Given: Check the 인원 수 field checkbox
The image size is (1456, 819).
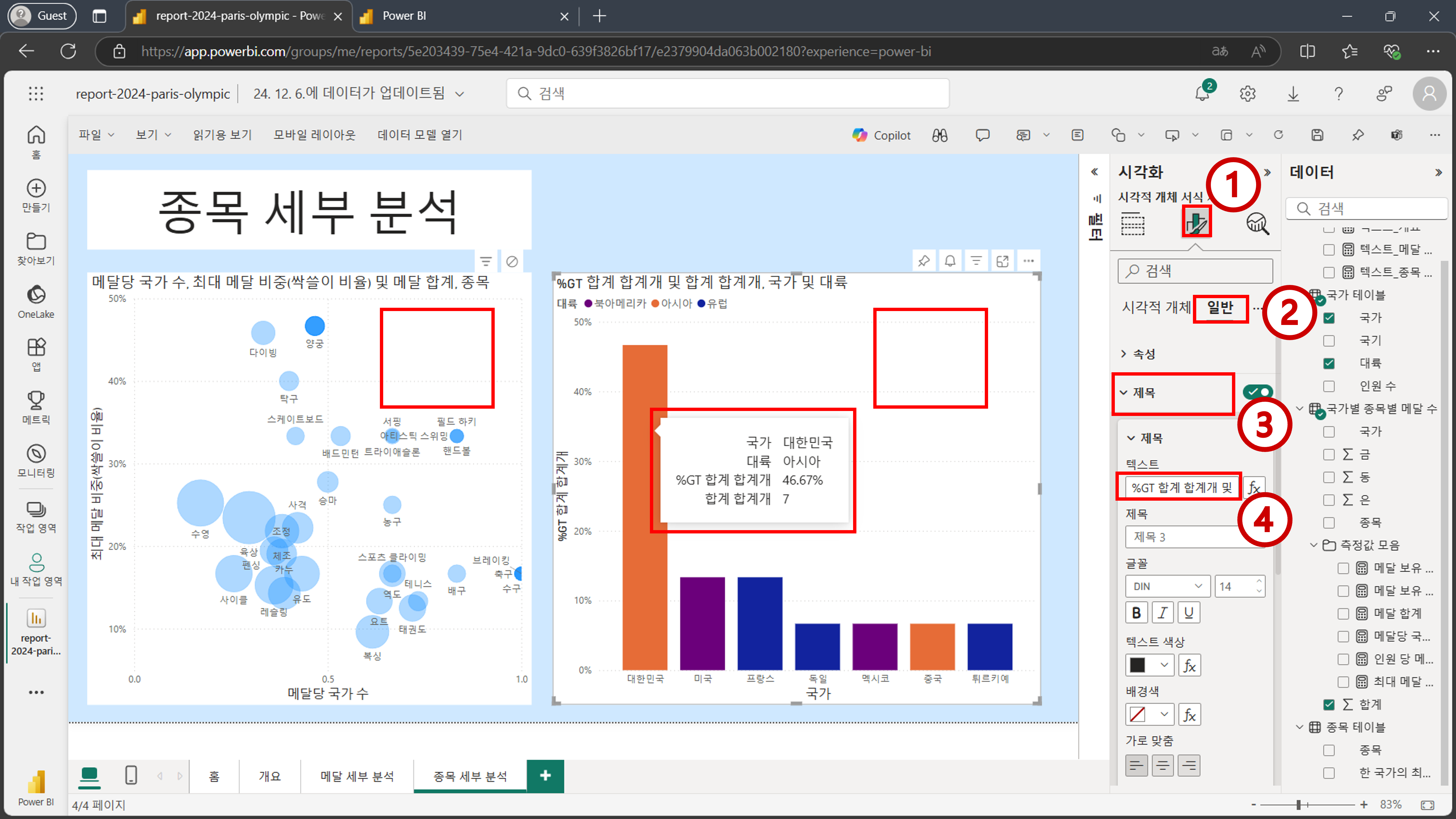Looking at the screenshot, I should pos(1329,386).
